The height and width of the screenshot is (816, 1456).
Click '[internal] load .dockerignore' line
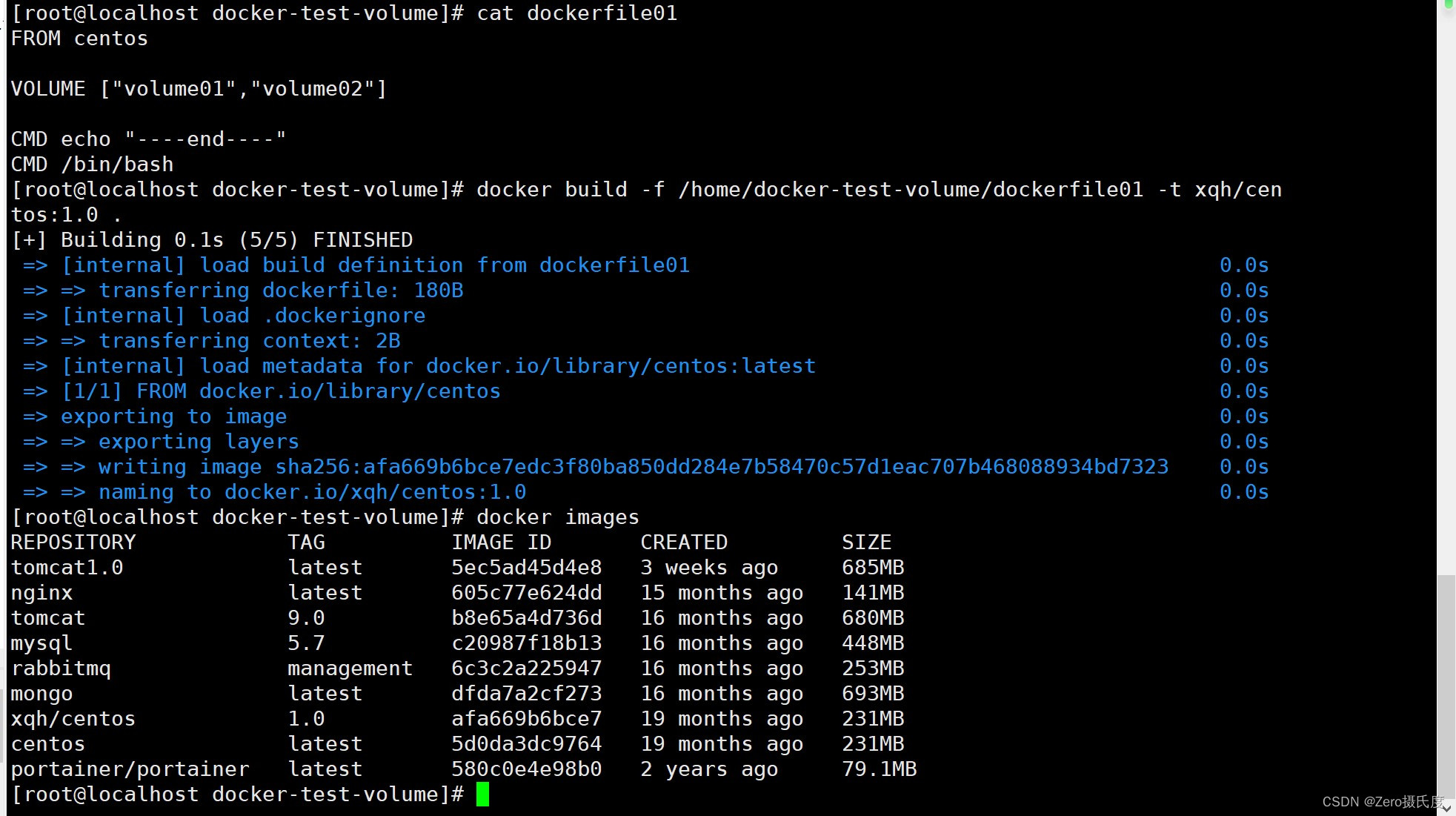(224, 316)
